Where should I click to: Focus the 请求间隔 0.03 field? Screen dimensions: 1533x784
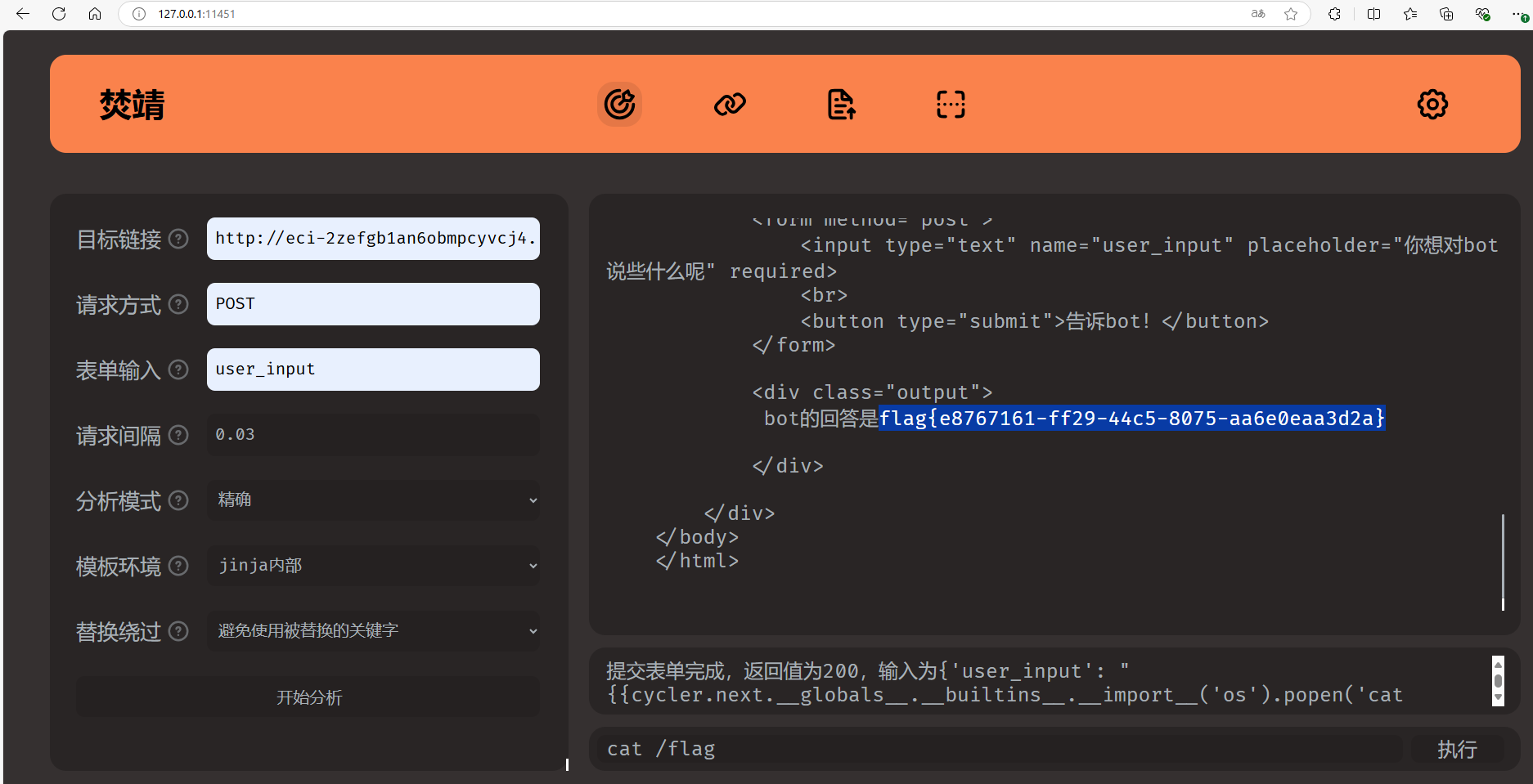click(373, 435)
